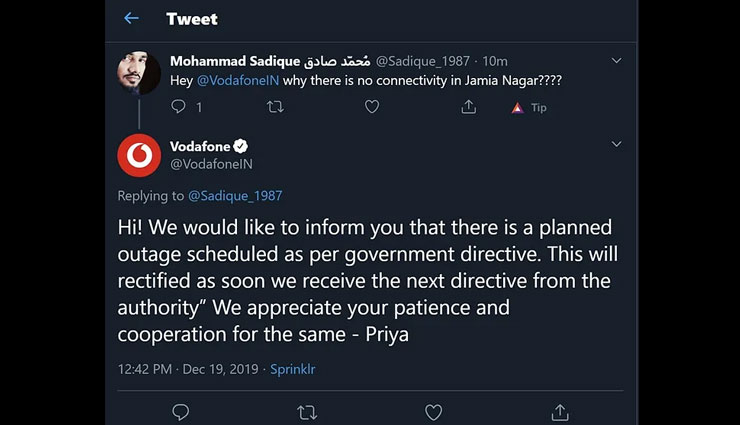Click the @VodafoneIN mention in Sadique's tweet
The height and width of the screenshot is (425, 740).
pos(238,80)
